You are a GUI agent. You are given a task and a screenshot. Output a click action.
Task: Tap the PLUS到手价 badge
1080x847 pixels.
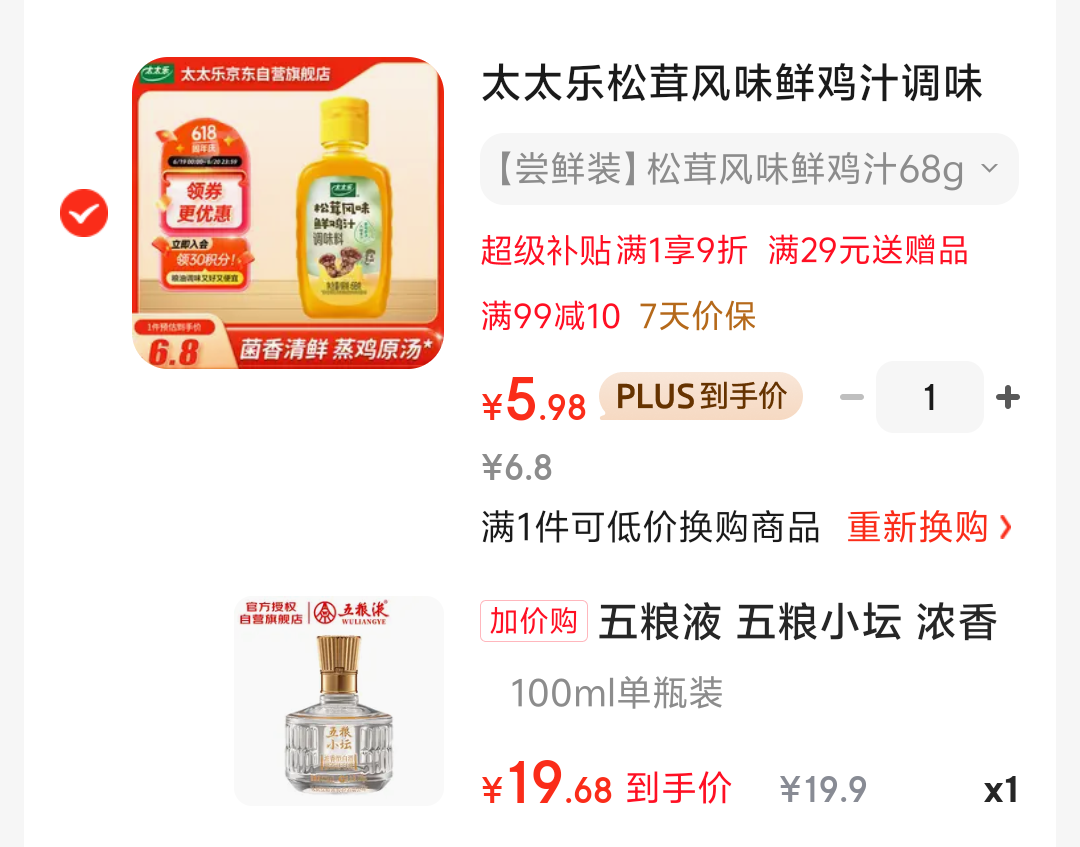click(701, 396)
